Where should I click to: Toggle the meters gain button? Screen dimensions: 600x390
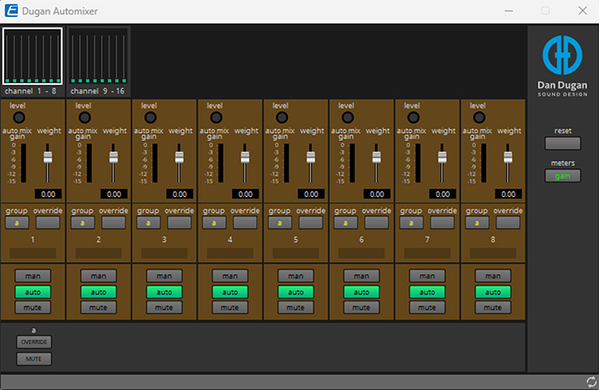tap(562, 176)
